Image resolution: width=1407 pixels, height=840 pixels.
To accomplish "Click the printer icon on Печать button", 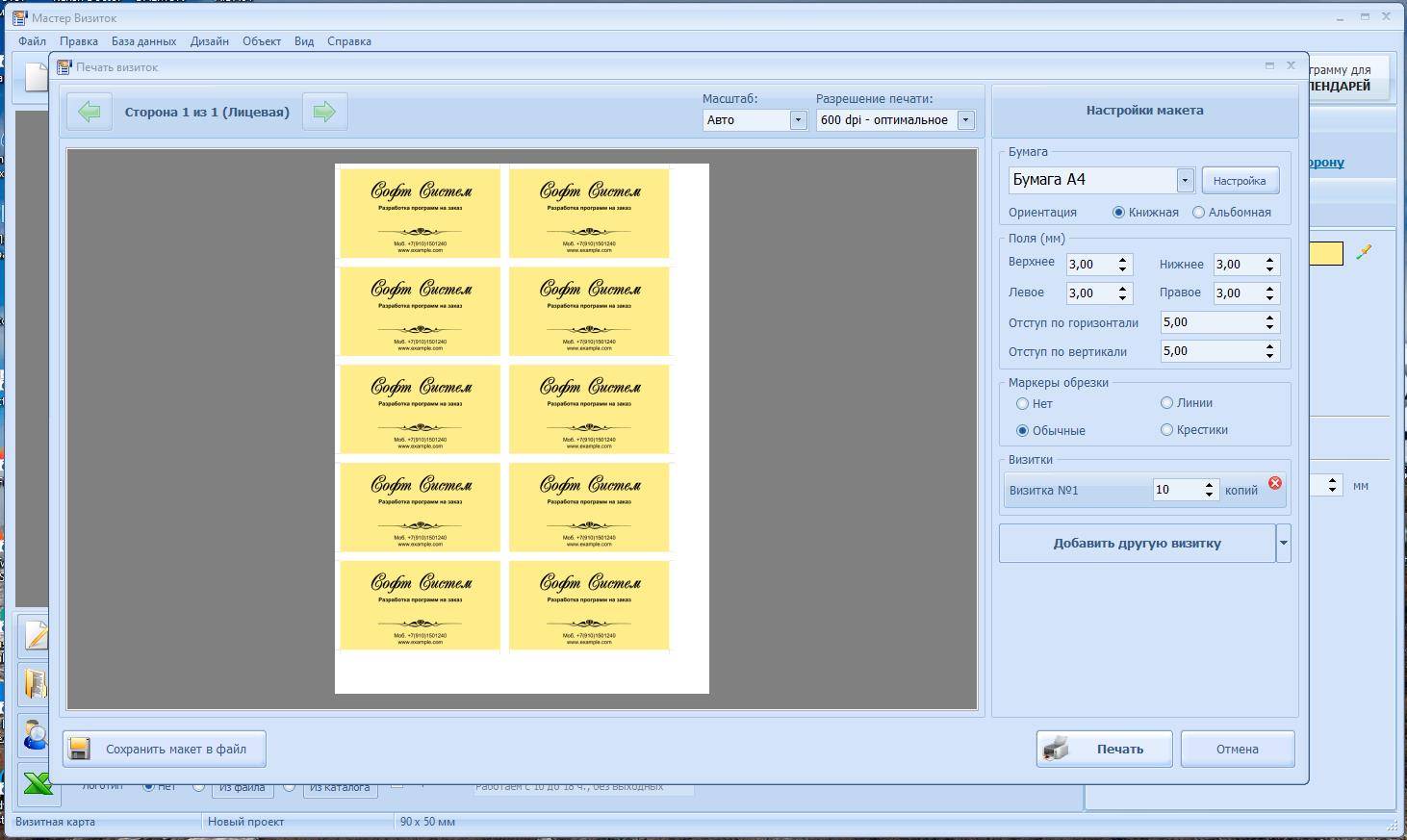I will pyautogui.click(x=1057, y=749).
